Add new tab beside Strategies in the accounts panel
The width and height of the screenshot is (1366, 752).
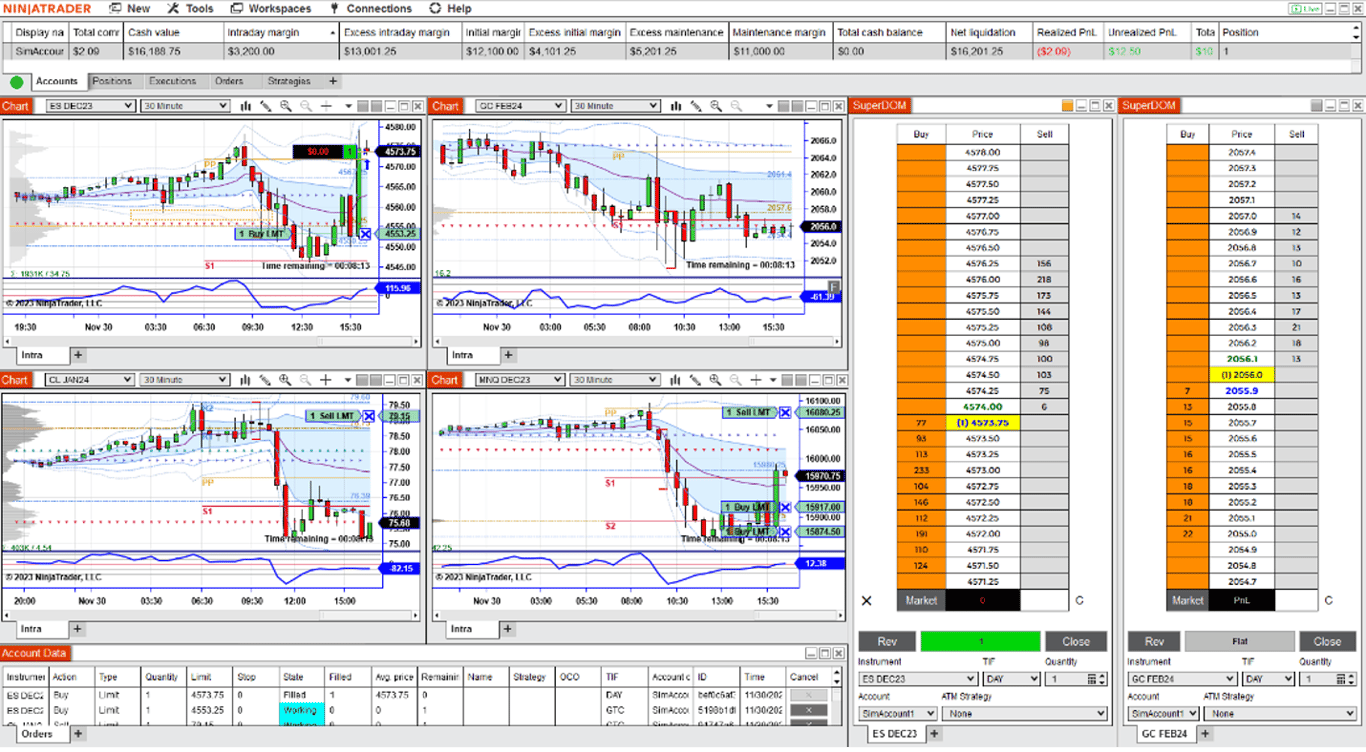(333, 82)
